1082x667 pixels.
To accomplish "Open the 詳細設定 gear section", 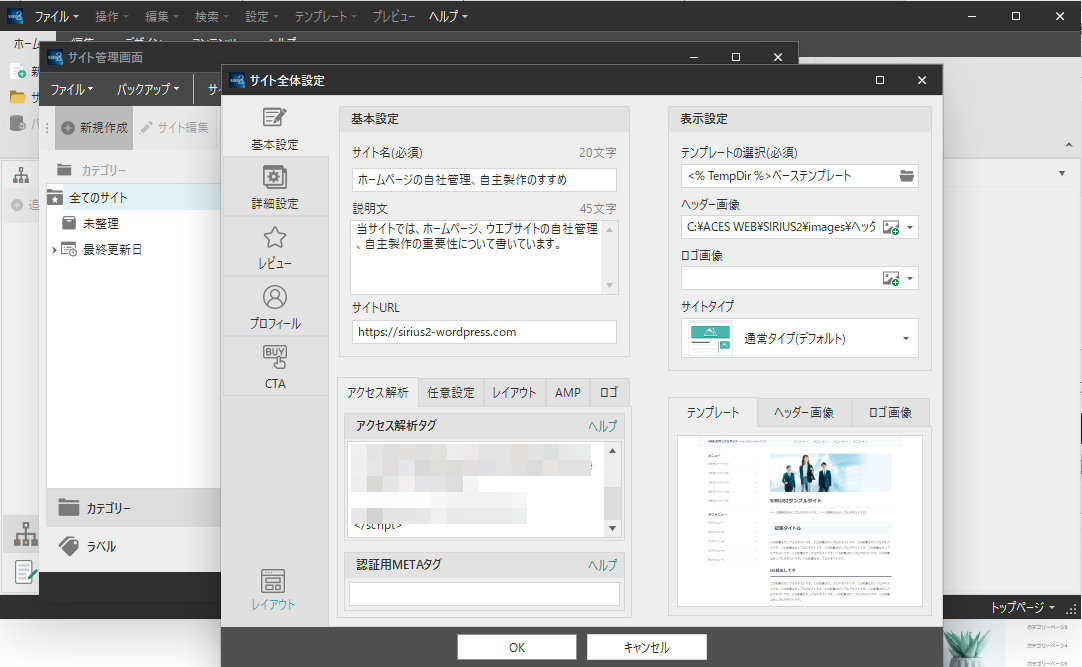I will point(274,187).
